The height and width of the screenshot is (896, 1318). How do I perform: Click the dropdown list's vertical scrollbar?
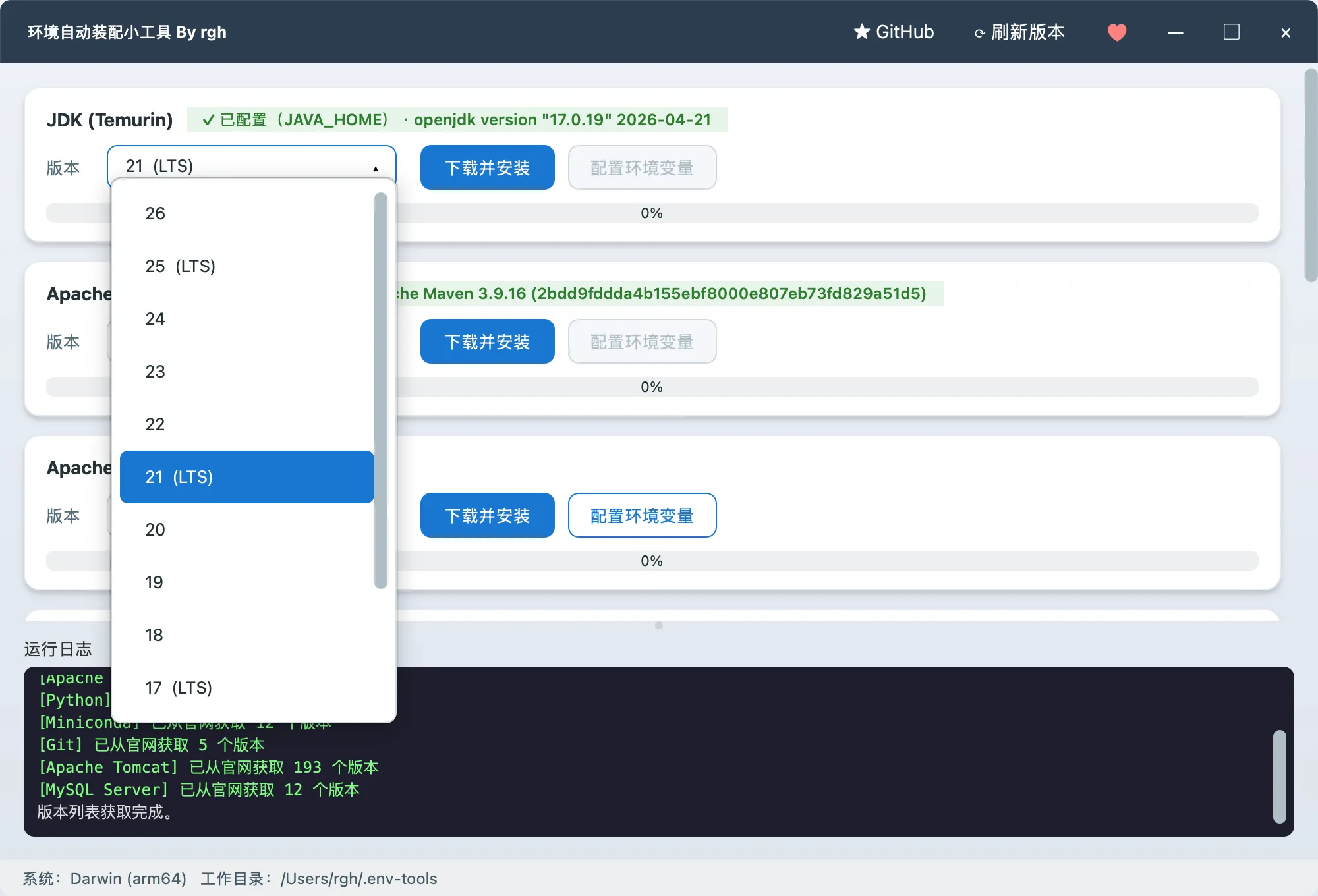[x=380, y=390]
